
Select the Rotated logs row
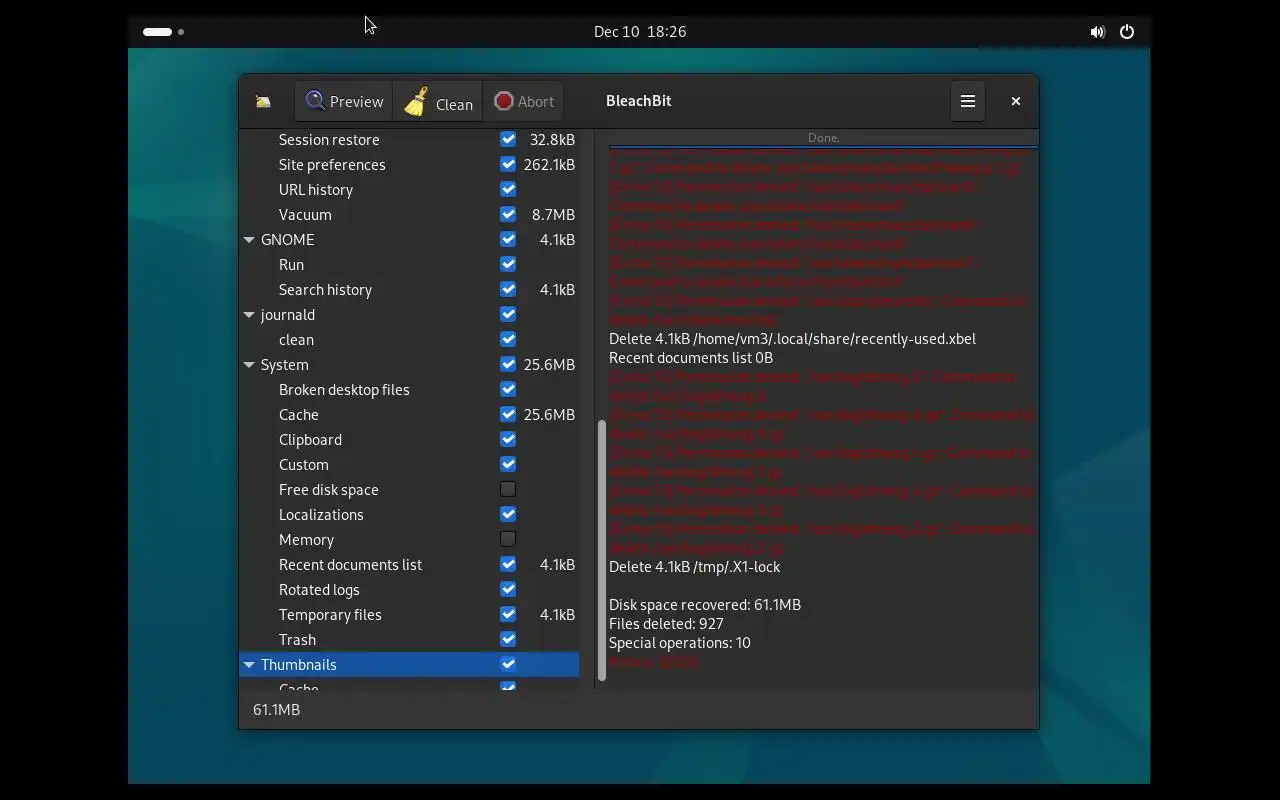(409, 590)
